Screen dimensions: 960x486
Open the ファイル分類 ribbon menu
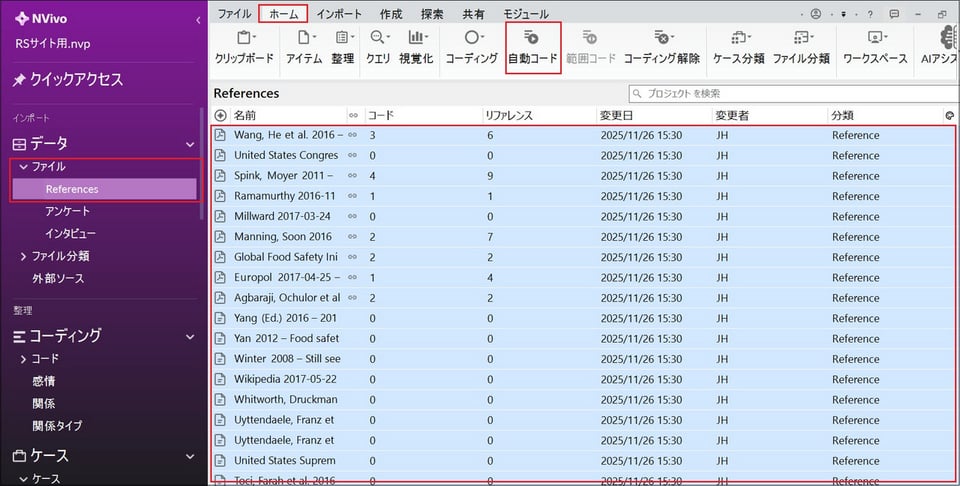[801, 48]
